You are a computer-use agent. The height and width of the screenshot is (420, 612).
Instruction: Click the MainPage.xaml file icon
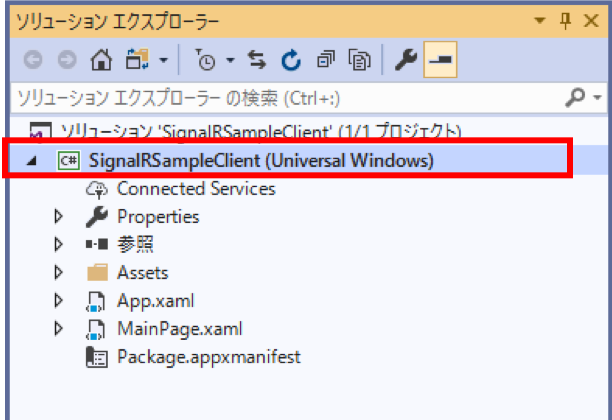[x=96, y=329]
